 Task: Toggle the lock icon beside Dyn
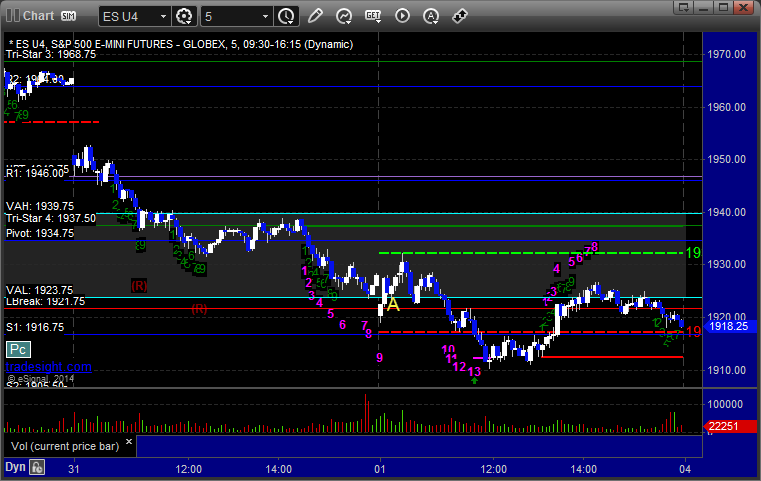pos(37,467)
